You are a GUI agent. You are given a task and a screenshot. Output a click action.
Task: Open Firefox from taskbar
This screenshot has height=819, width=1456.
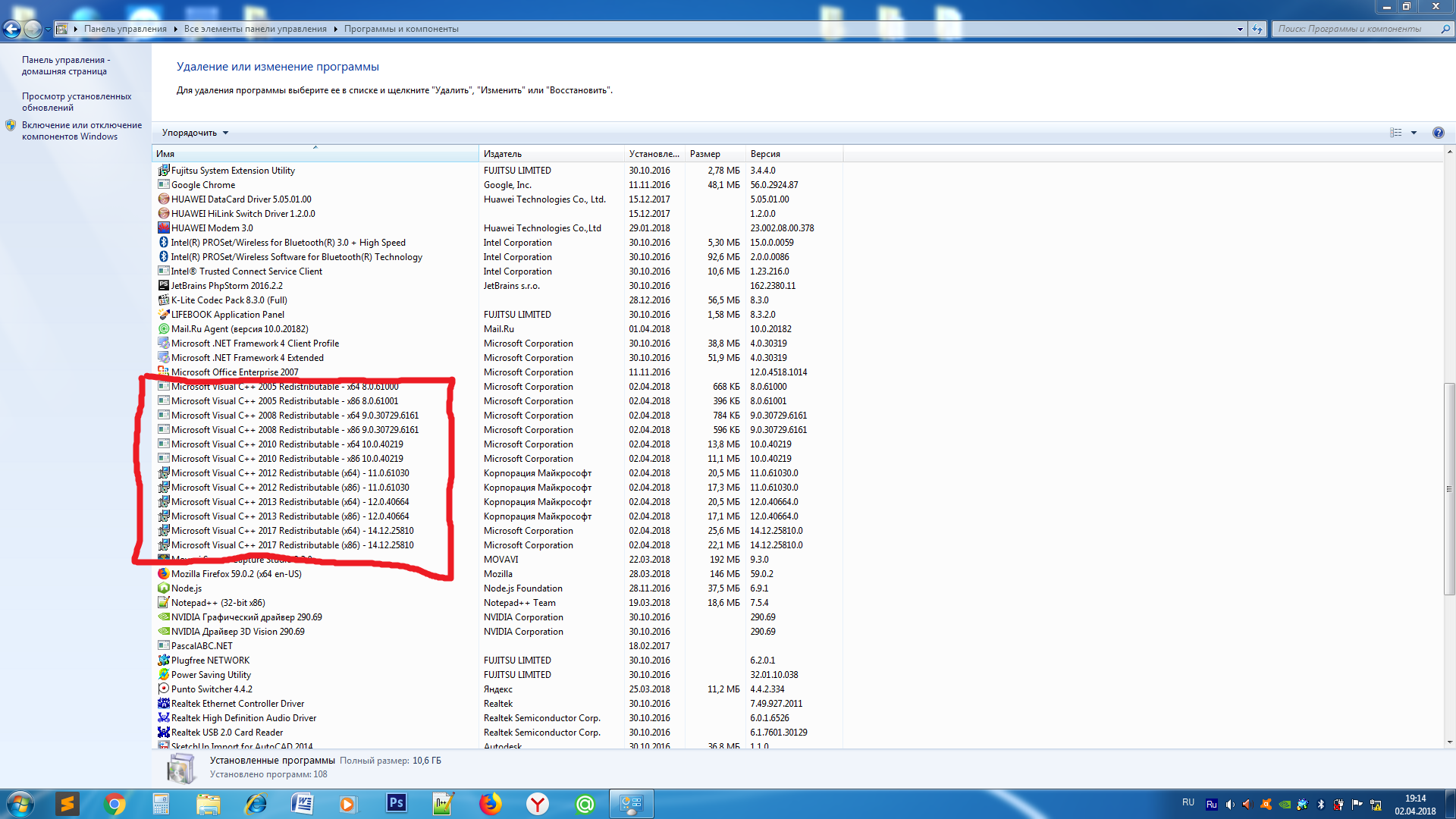click(x=491, y=804)
